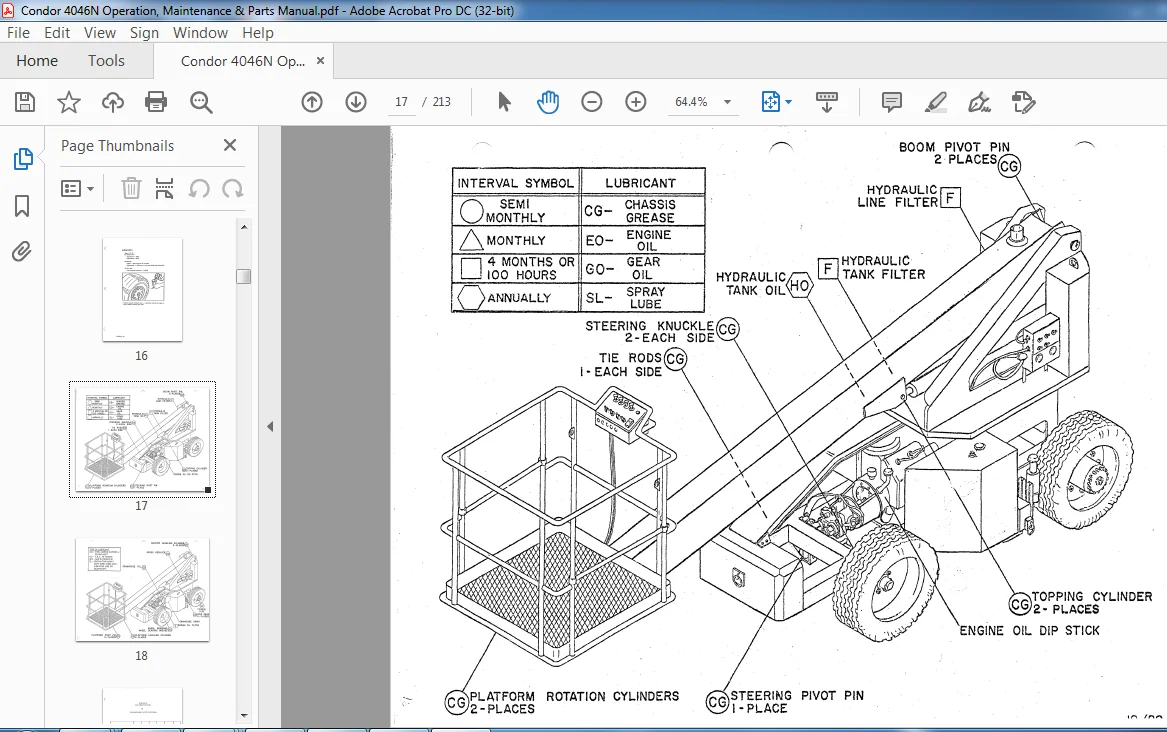Viewport: 1167px width, 732px height.
Task: Click the 'HYDRAULIC TANK FILTER' label
Action: point(883,268)
